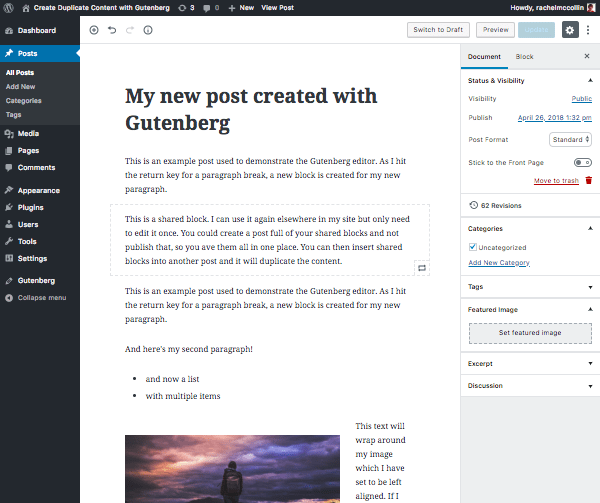The image size is (600, 503).
Task: Click the shared block icon
Action: (422, 268)
